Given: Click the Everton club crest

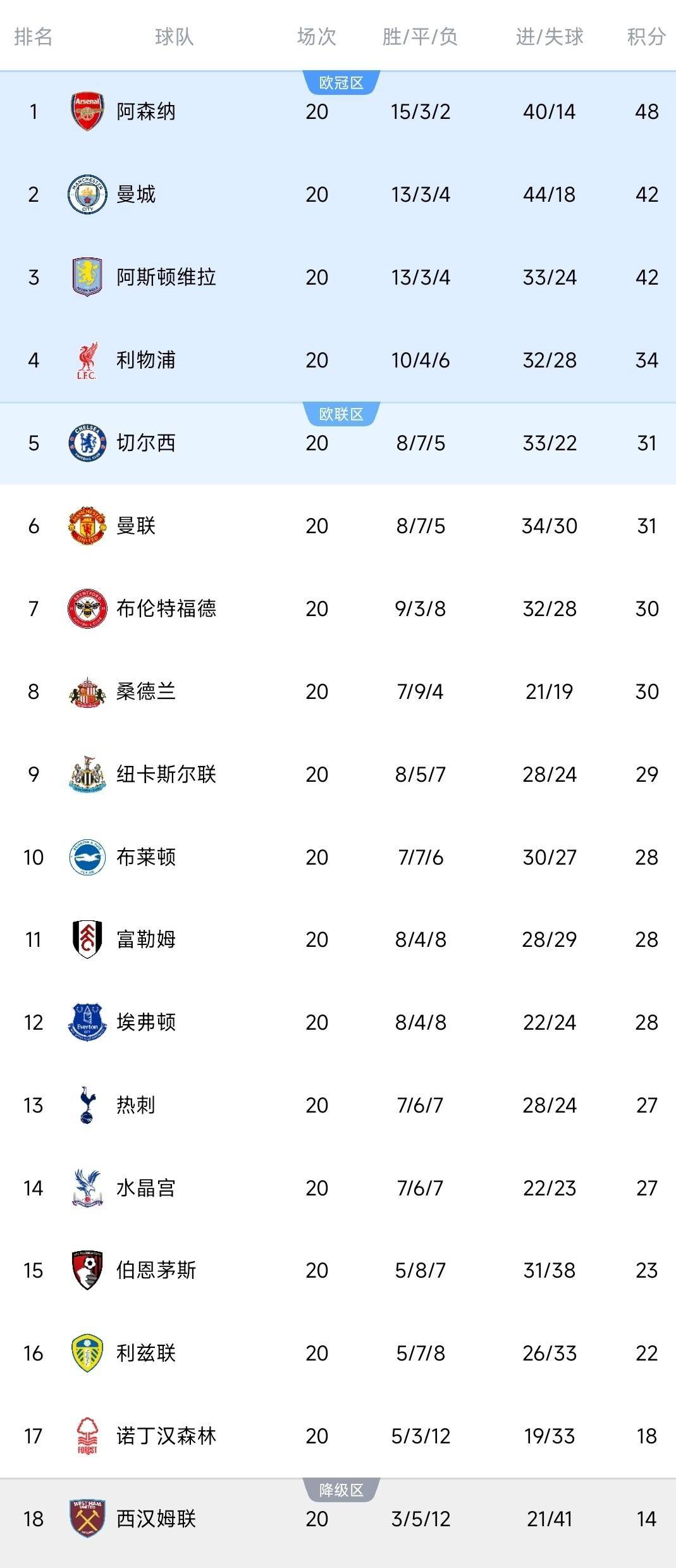Looking at the screenshot, I should pos(87,1022).
